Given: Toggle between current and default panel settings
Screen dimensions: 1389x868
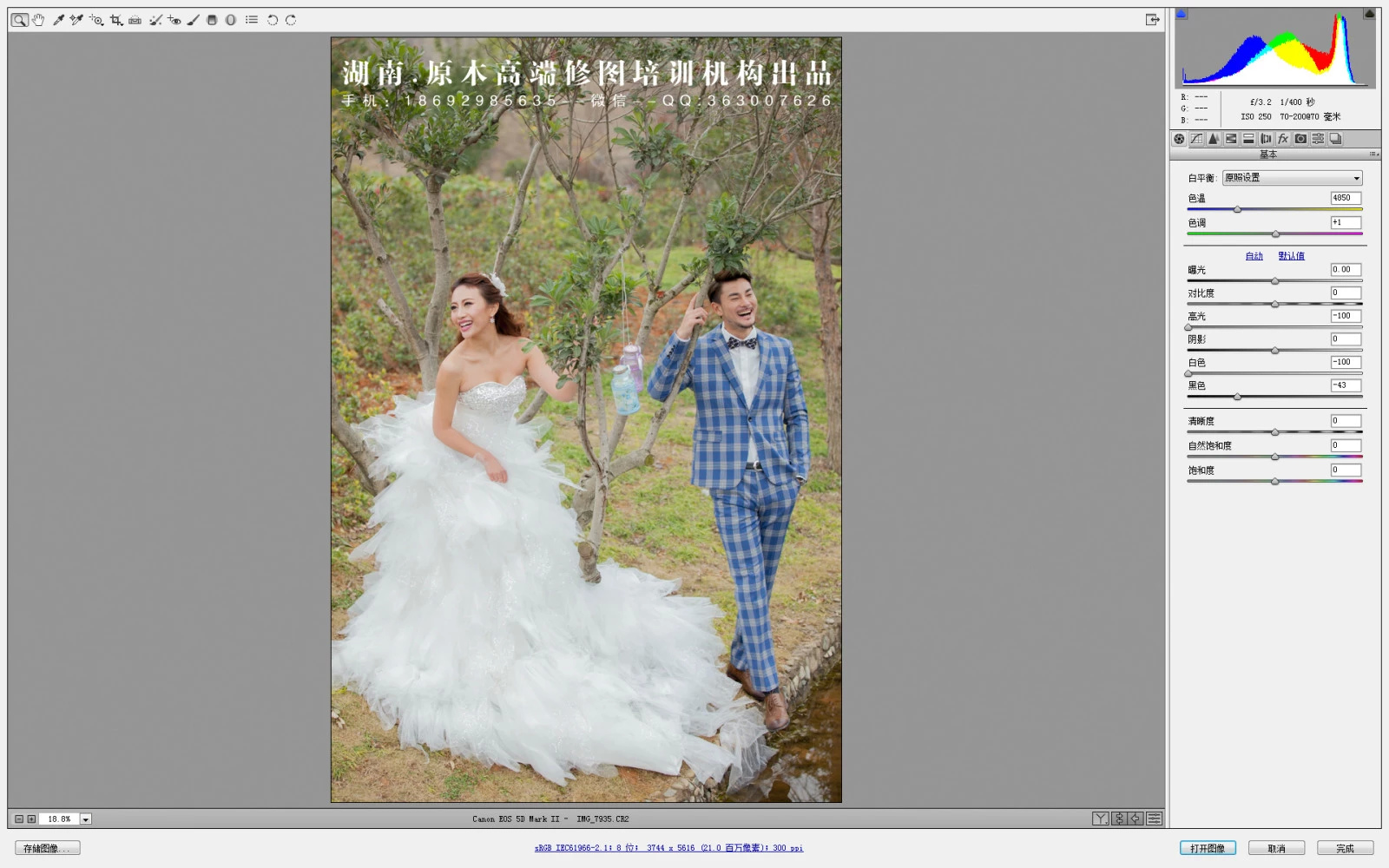Looking at the screenshot, I should coord(1154,819).
